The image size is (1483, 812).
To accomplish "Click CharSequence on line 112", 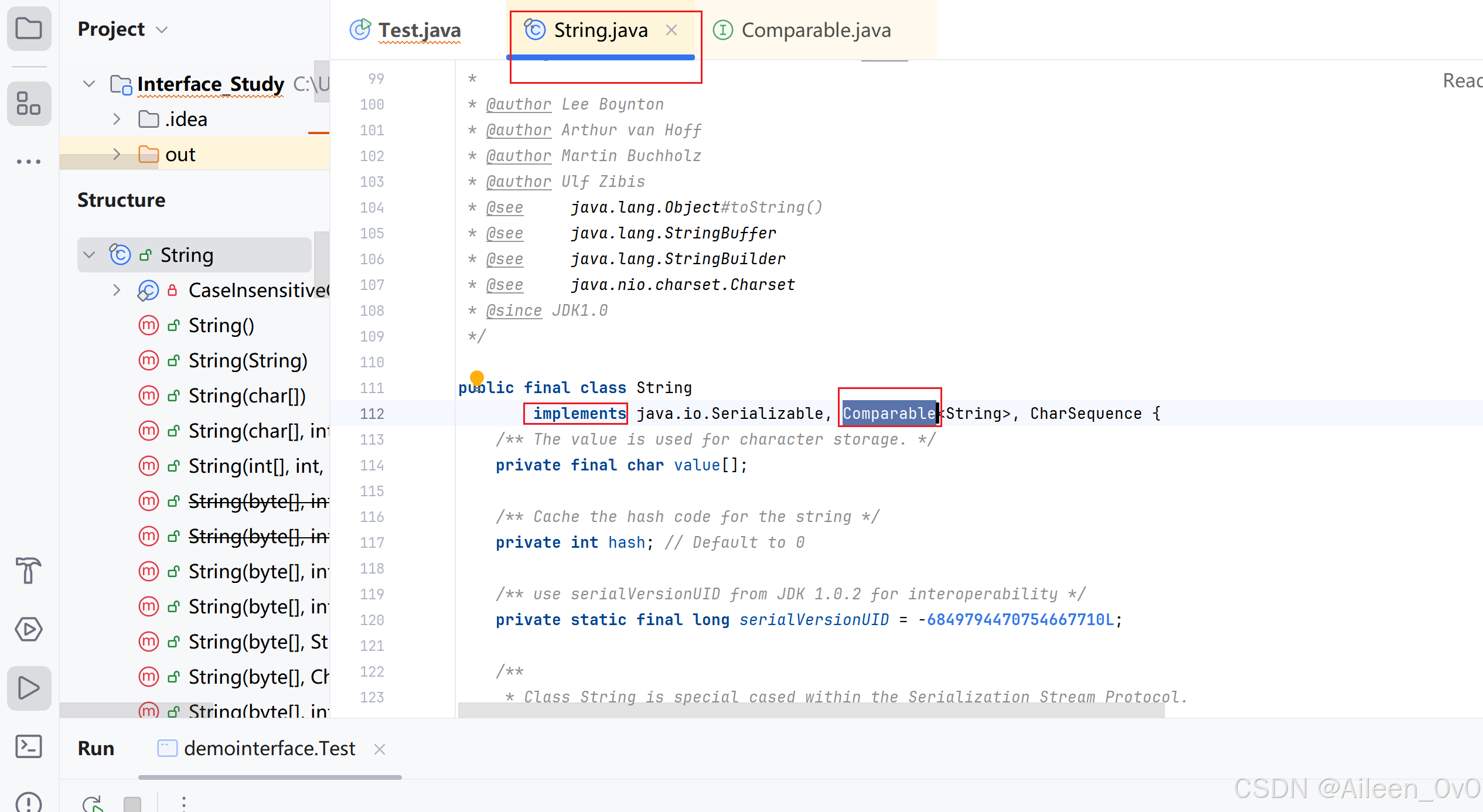I will pos(1086,414).
